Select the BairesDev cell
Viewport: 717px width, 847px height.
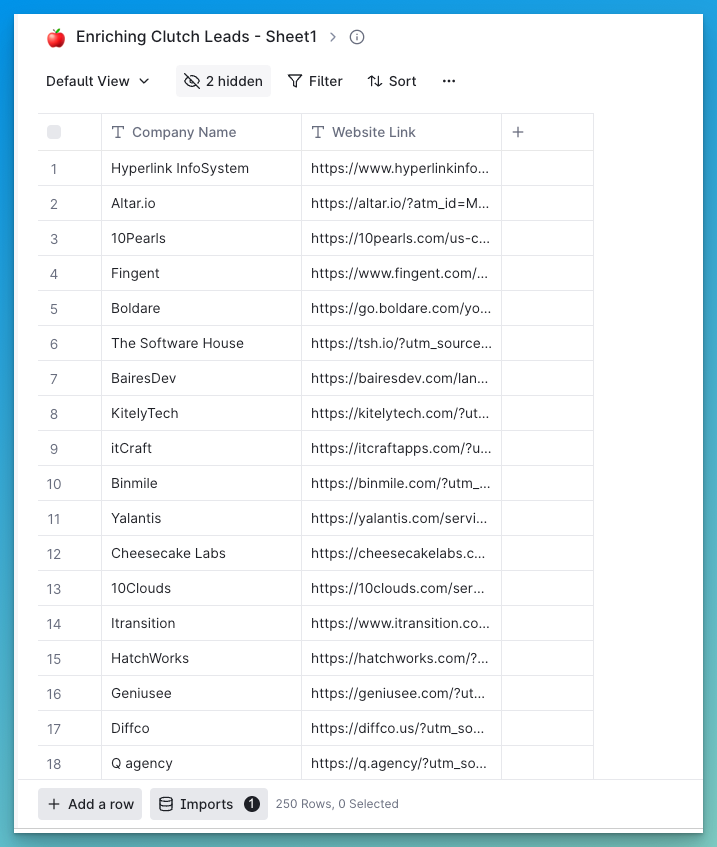point(201,379)
